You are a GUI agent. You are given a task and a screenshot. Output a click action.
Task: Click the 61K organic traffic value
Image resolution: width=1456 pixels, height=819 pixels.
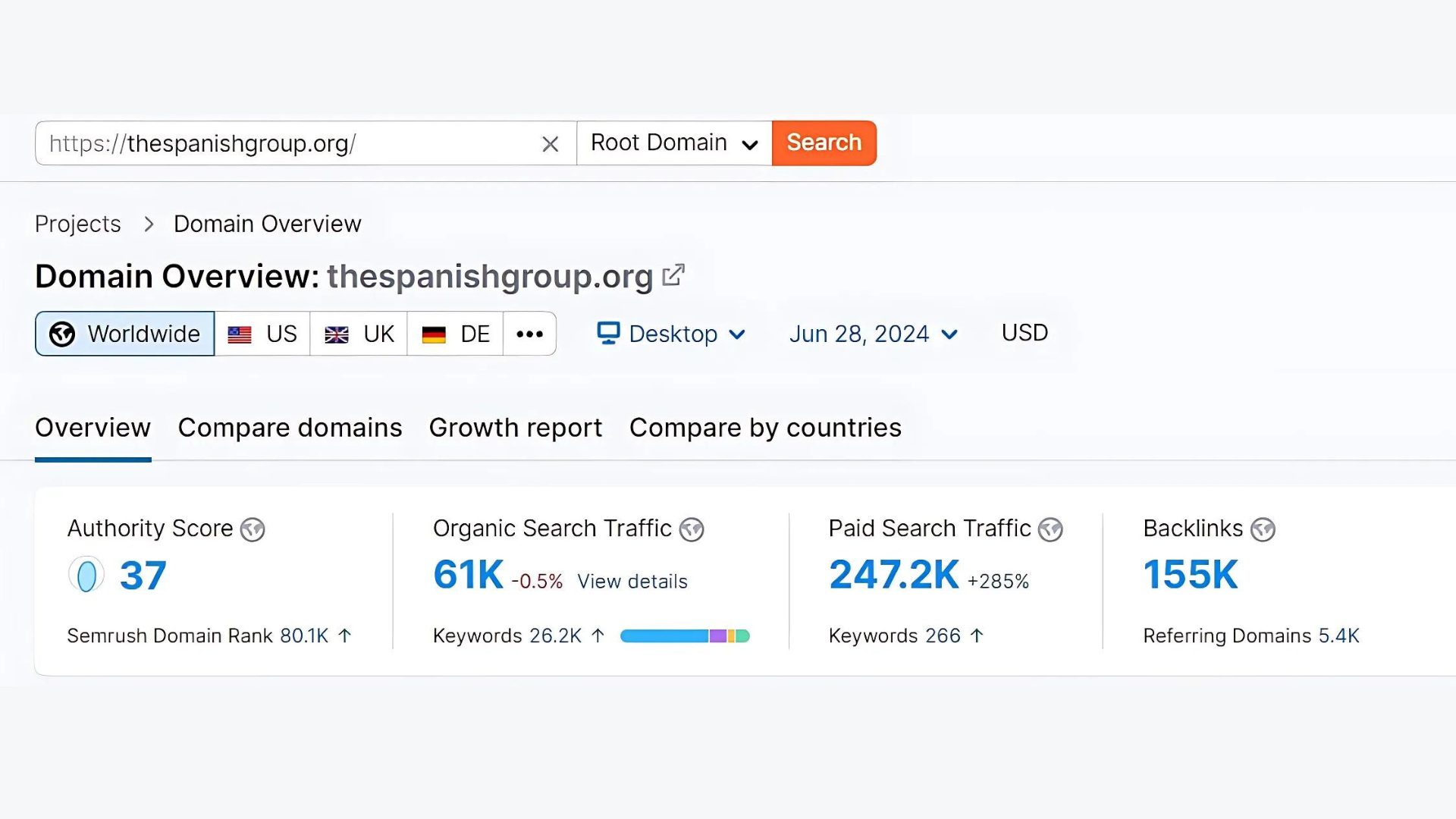click(468, 575)
